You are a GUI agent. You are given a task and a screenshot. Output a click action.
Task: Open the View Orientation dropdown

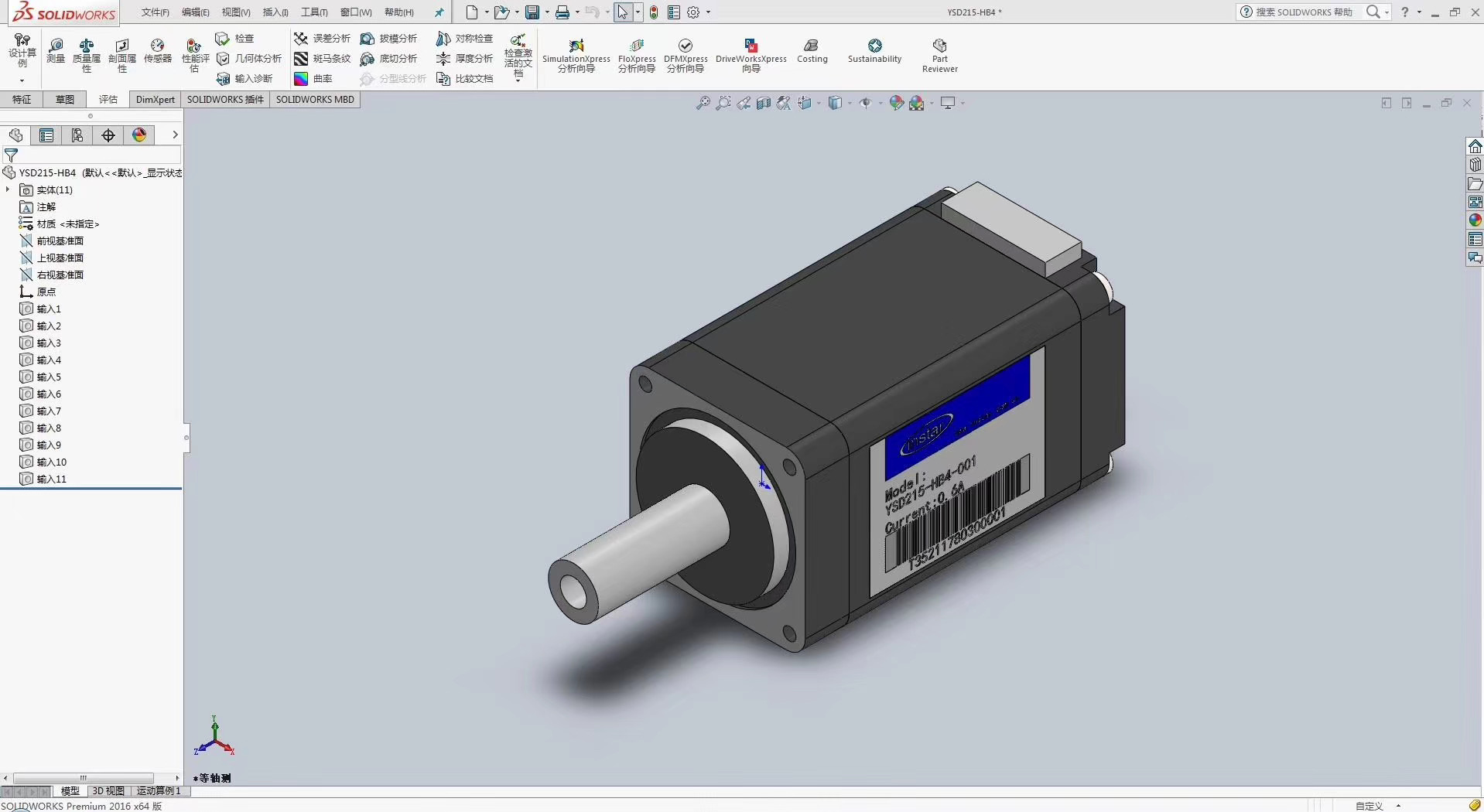tap(819, 103)
